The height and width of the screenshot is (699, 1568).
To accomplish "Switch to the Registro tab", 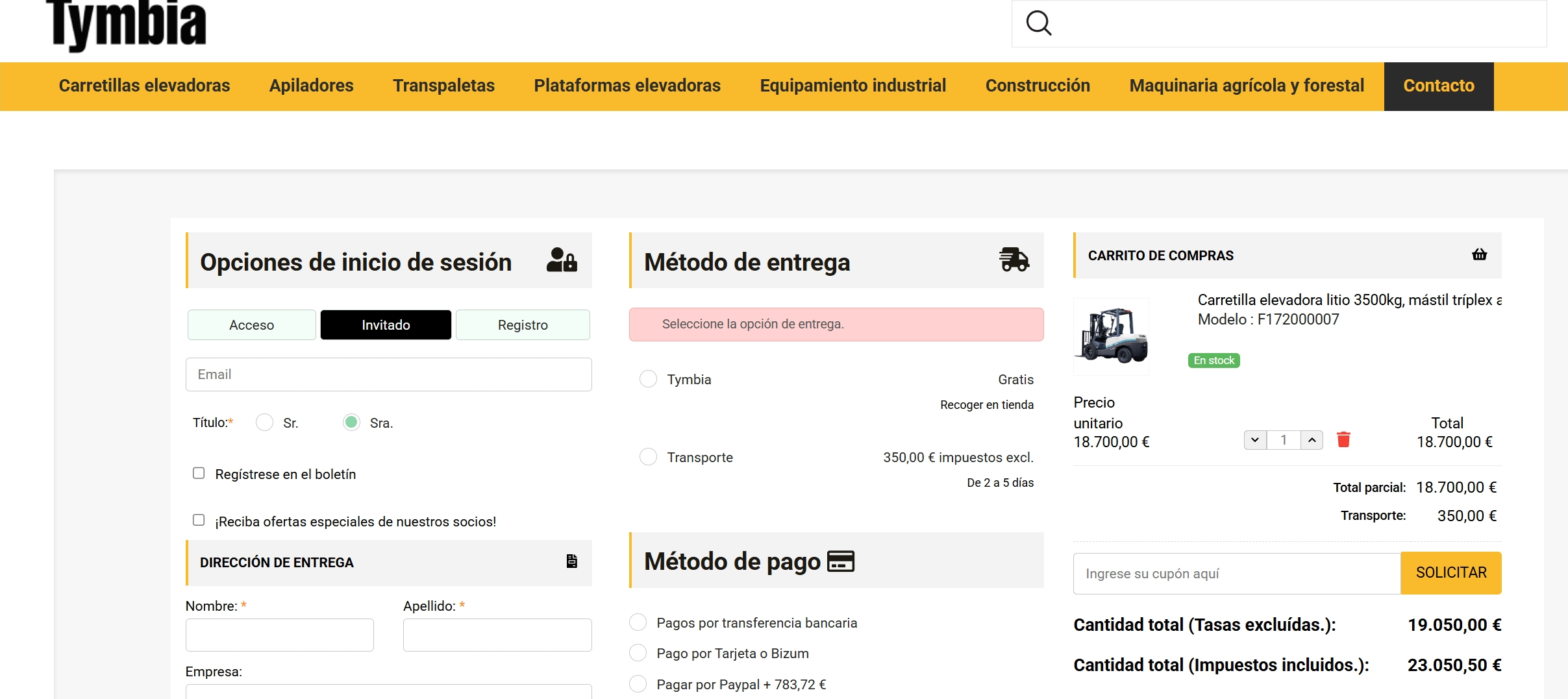I will (523, 325).
